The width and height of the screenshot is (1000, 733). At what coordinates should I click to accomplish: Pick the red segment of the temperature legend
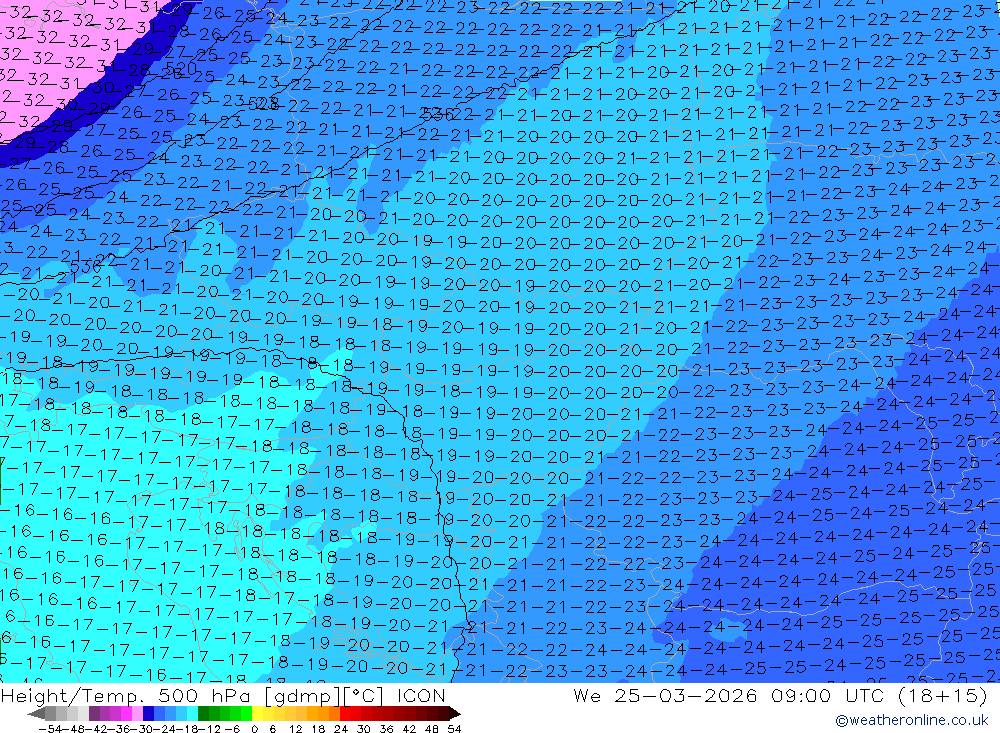355,713
